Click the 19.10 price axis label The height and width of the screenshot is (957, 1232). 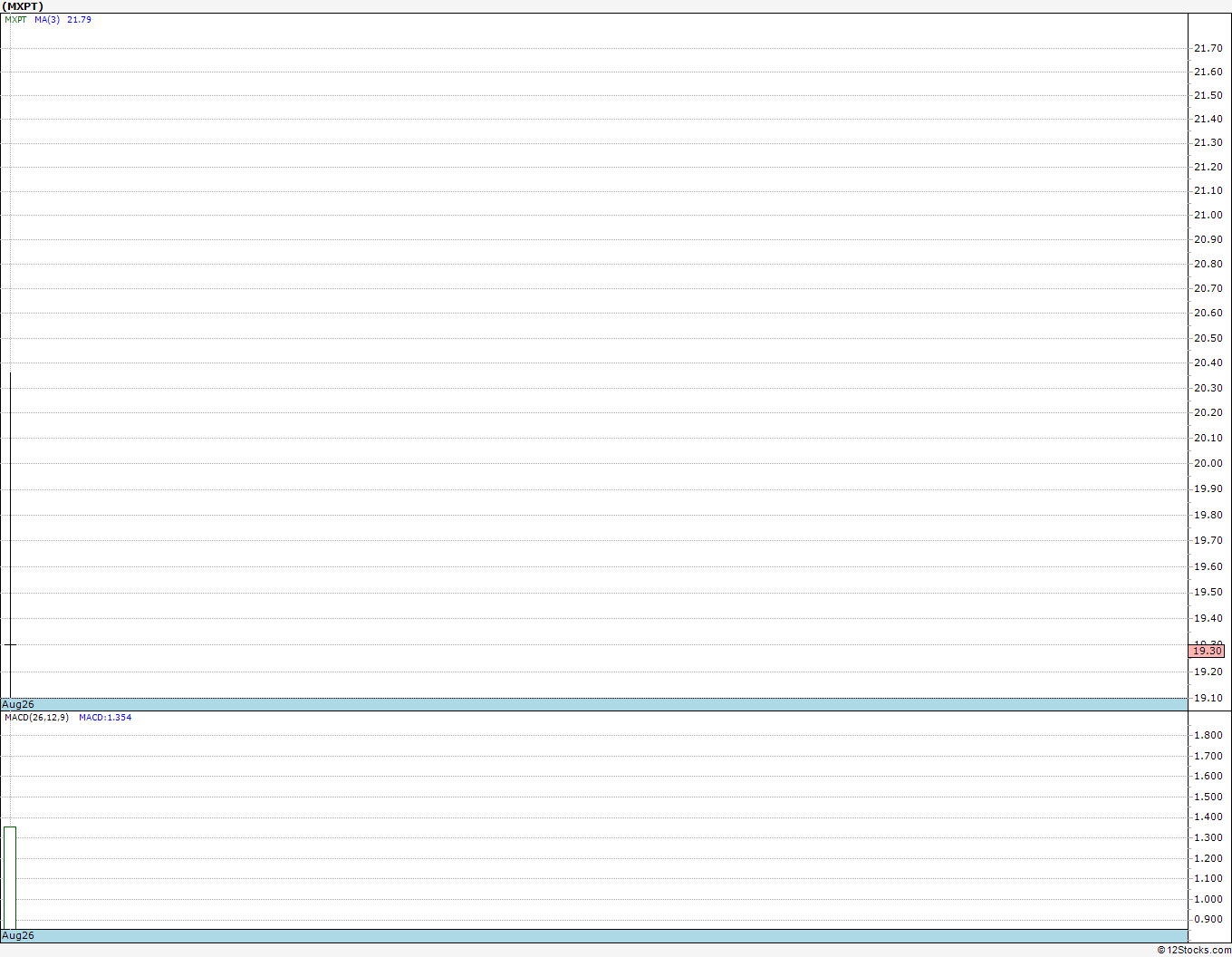(x=1208, y=698)
